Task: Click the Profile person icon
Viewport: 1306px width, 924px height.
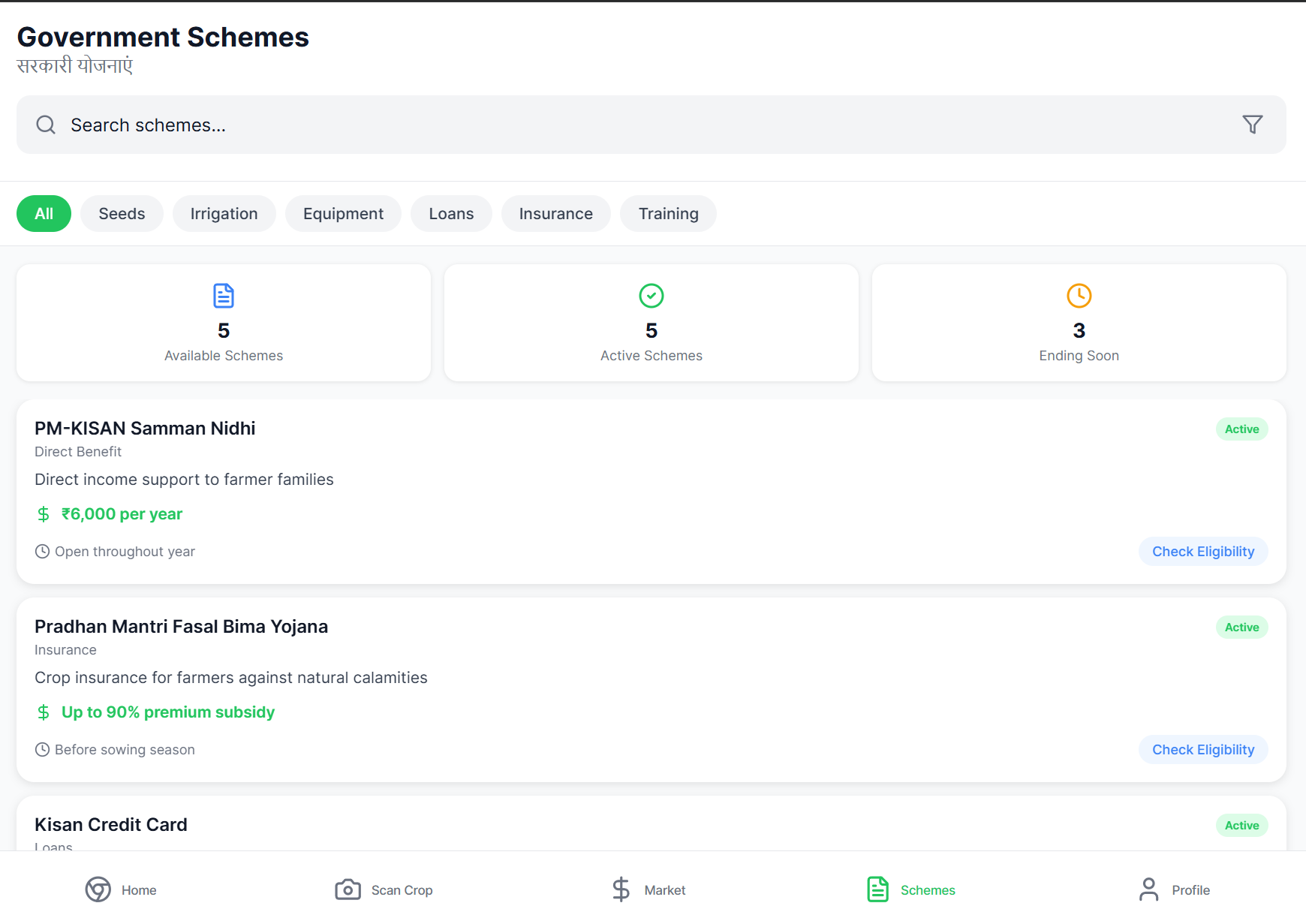Action: pos(1149,889)
